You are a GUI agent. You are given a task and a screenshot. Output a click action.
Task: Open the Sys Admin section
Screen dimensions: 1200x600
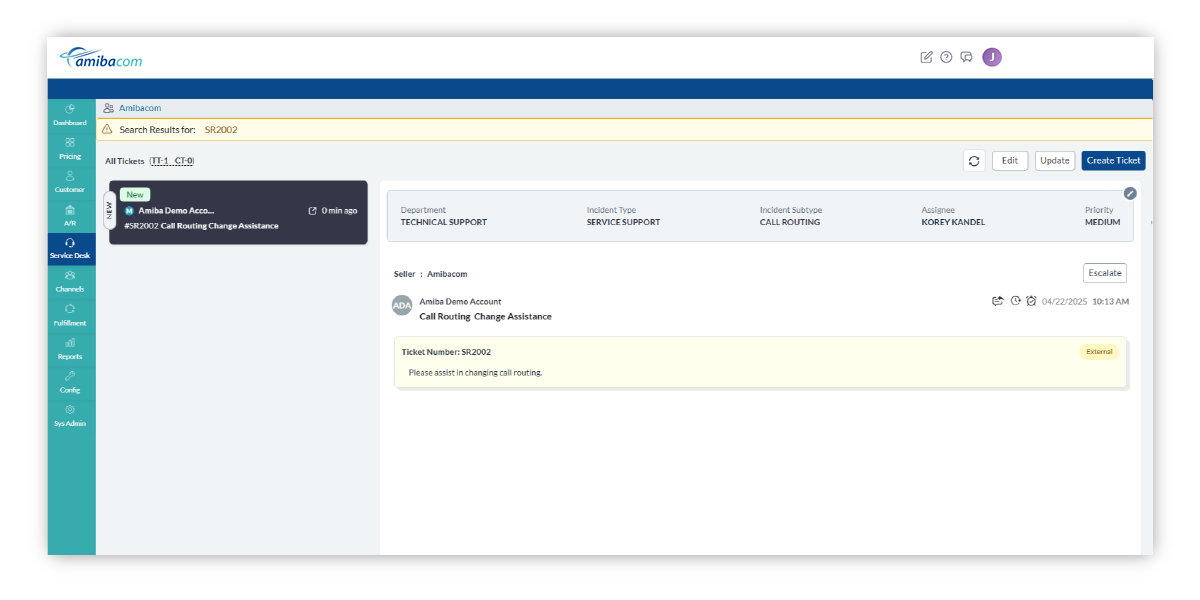pyautogui.click(x=70, y=416)
